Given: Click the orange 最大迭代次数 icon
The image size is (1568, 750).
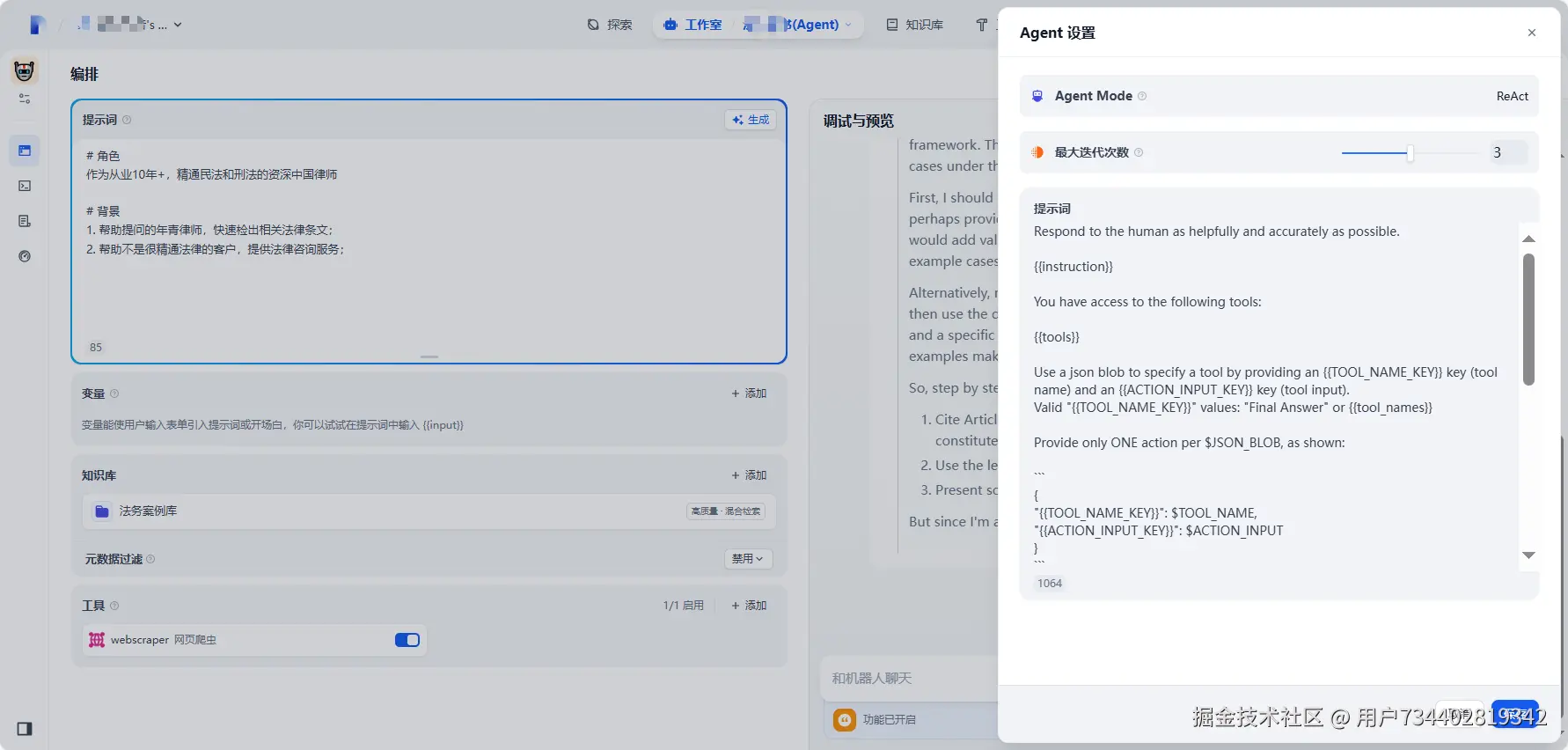Looking at the screenshot, I should [1037, 152].
